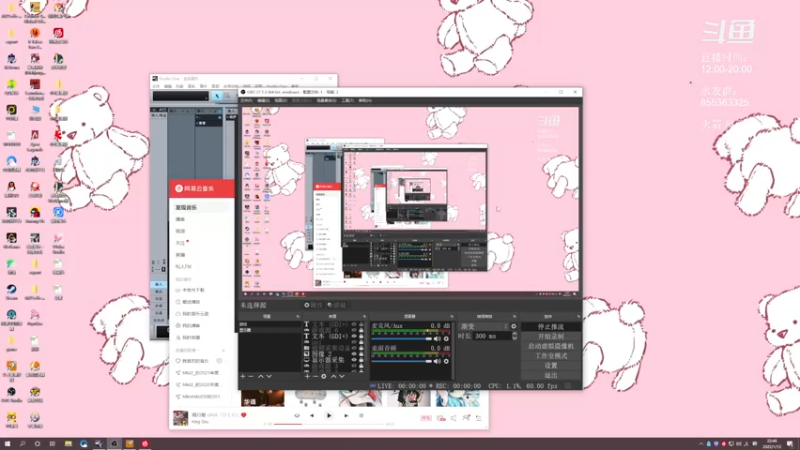Click 工作室模式 button in OBS
This screenshot has width=800, height=450.
(x=551, y=356)
